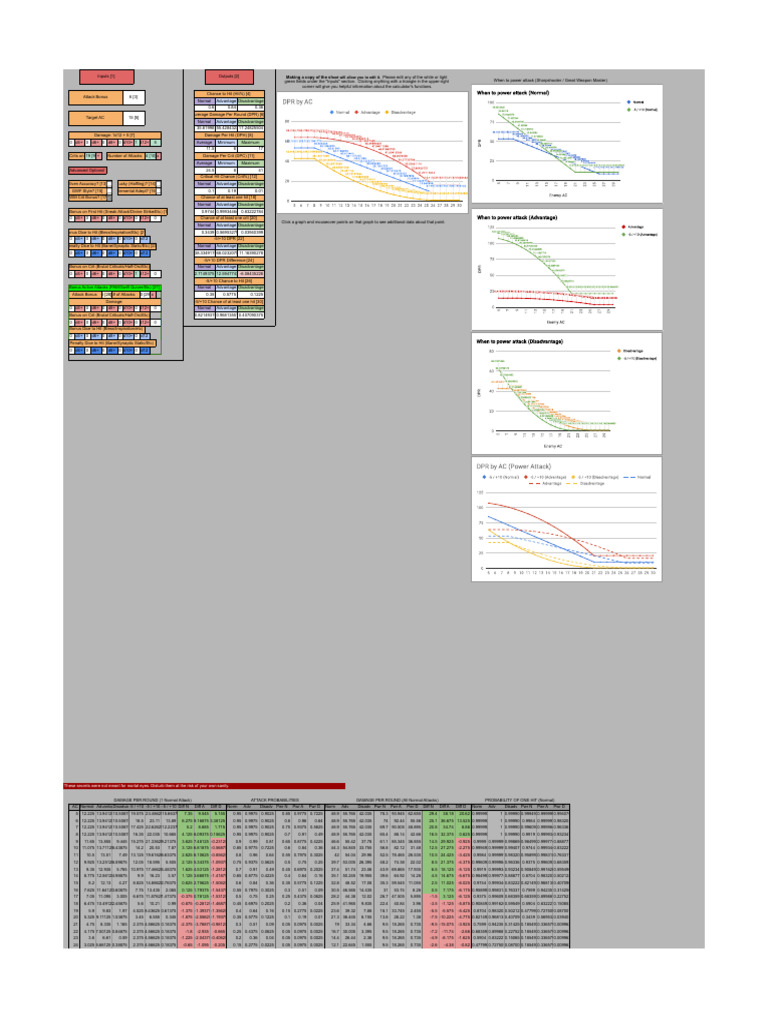The height and width of the screenshot is (1024, 768).
Task: Select When to power attack (Disadvantage) chart
Action: pos(567,393)
